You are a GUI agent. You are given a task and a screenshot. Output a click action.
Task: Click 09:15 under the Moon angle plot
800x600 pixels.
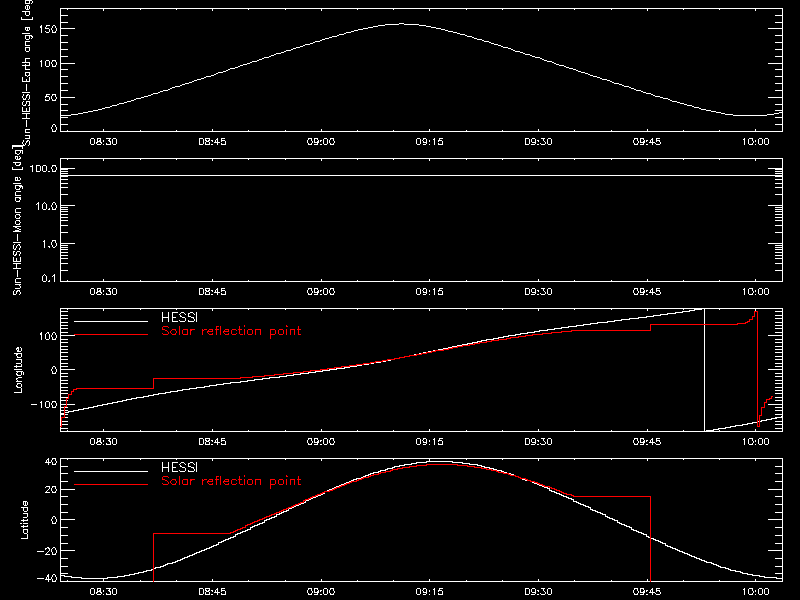(430, 291)
